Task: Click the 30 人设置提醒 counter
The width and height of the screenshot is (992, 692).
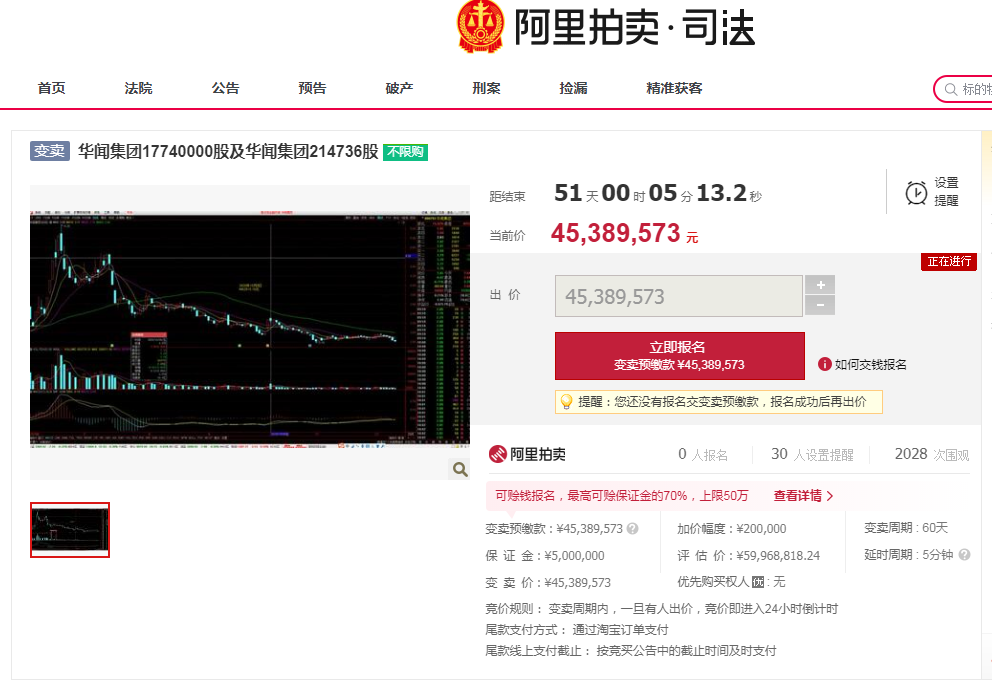Action: (812, 454)
